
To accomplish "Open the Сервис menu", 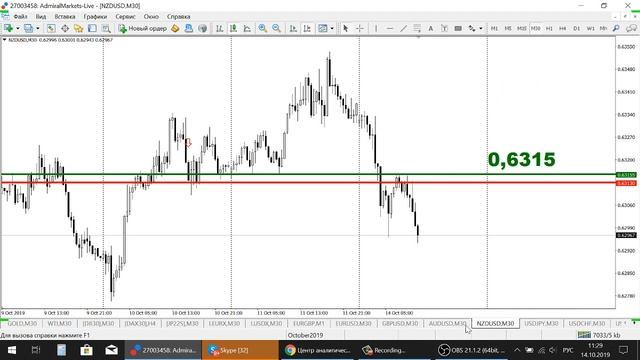I will point(125,17).
